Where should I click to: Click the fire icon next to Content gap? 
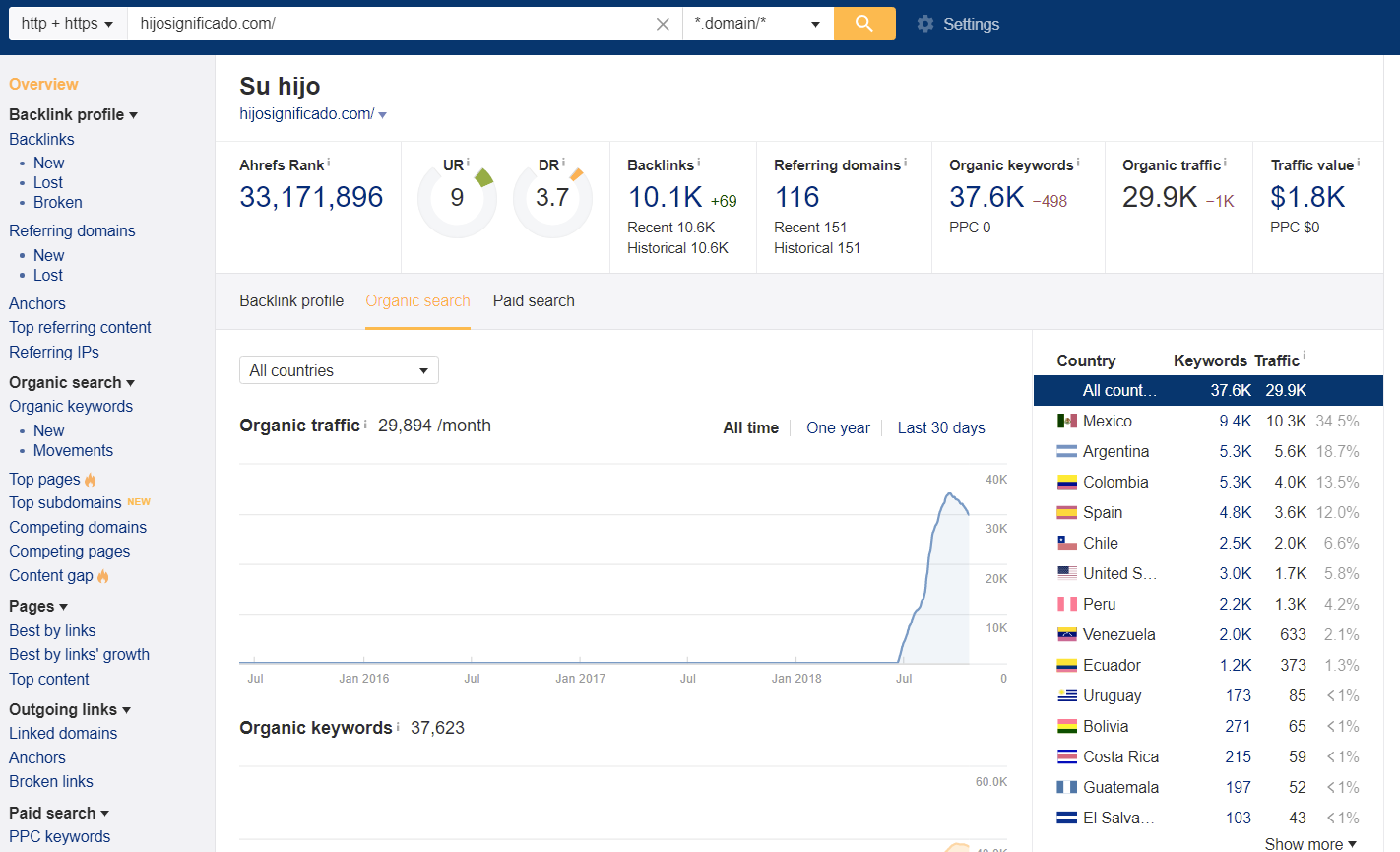(x=103, y=576)
